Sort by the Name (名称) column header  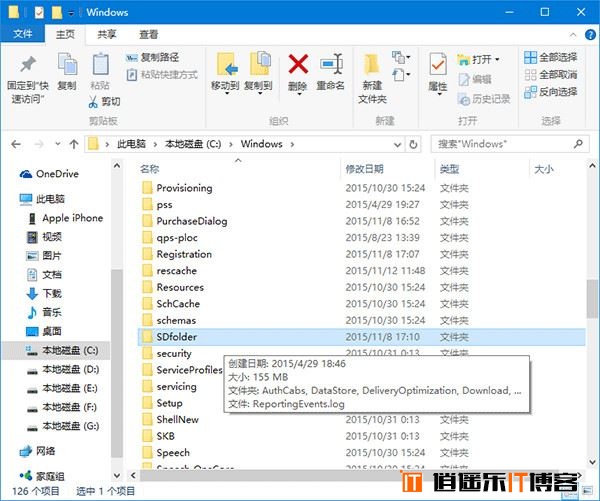click(x=149, y=169)
